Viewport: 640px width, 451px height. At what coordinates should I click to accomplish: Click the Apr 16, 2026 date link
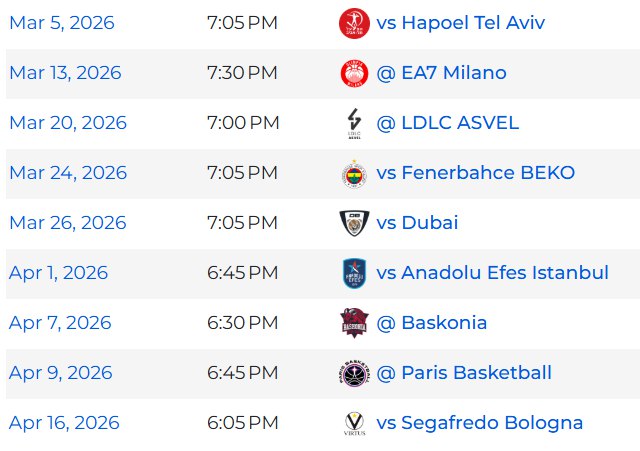[x=64, y=423]
